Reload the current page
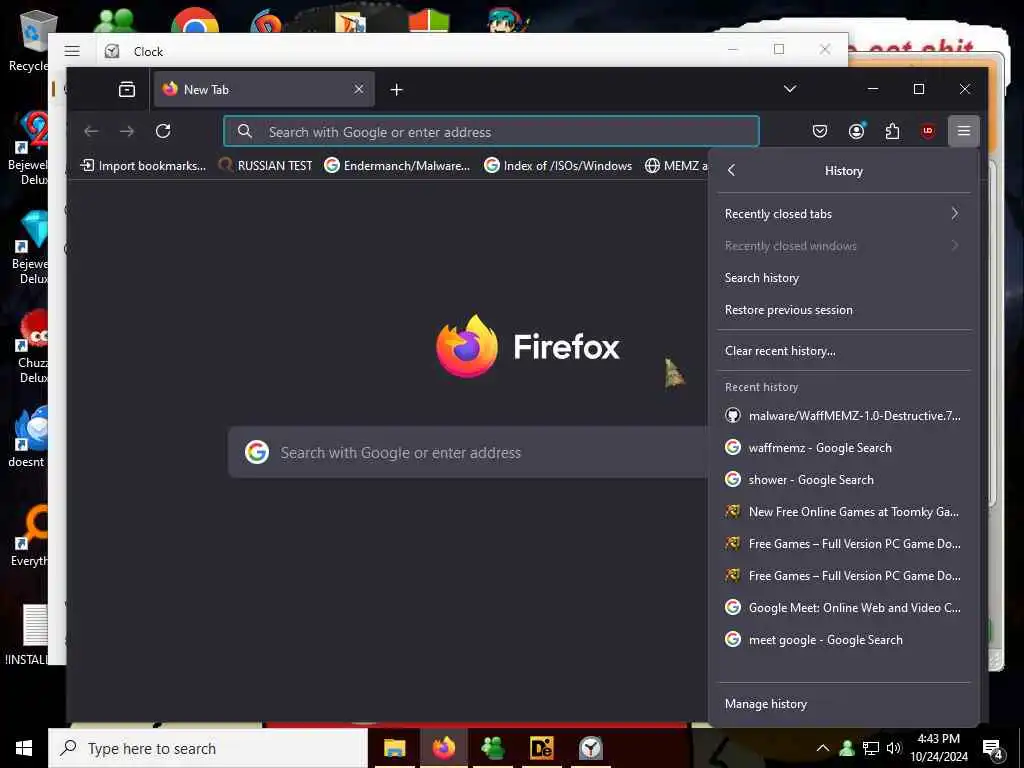Image resolution: width=1024 pixels, height=768 pixels. [x=163, y=131]
